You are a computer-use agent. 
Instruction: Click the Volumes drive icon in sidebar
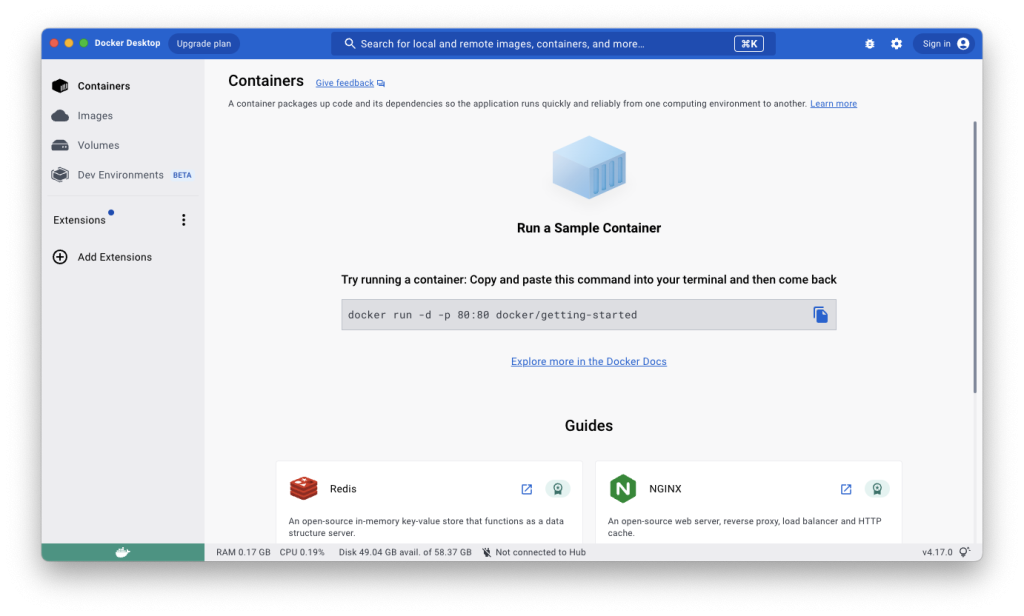coord(60,145)
